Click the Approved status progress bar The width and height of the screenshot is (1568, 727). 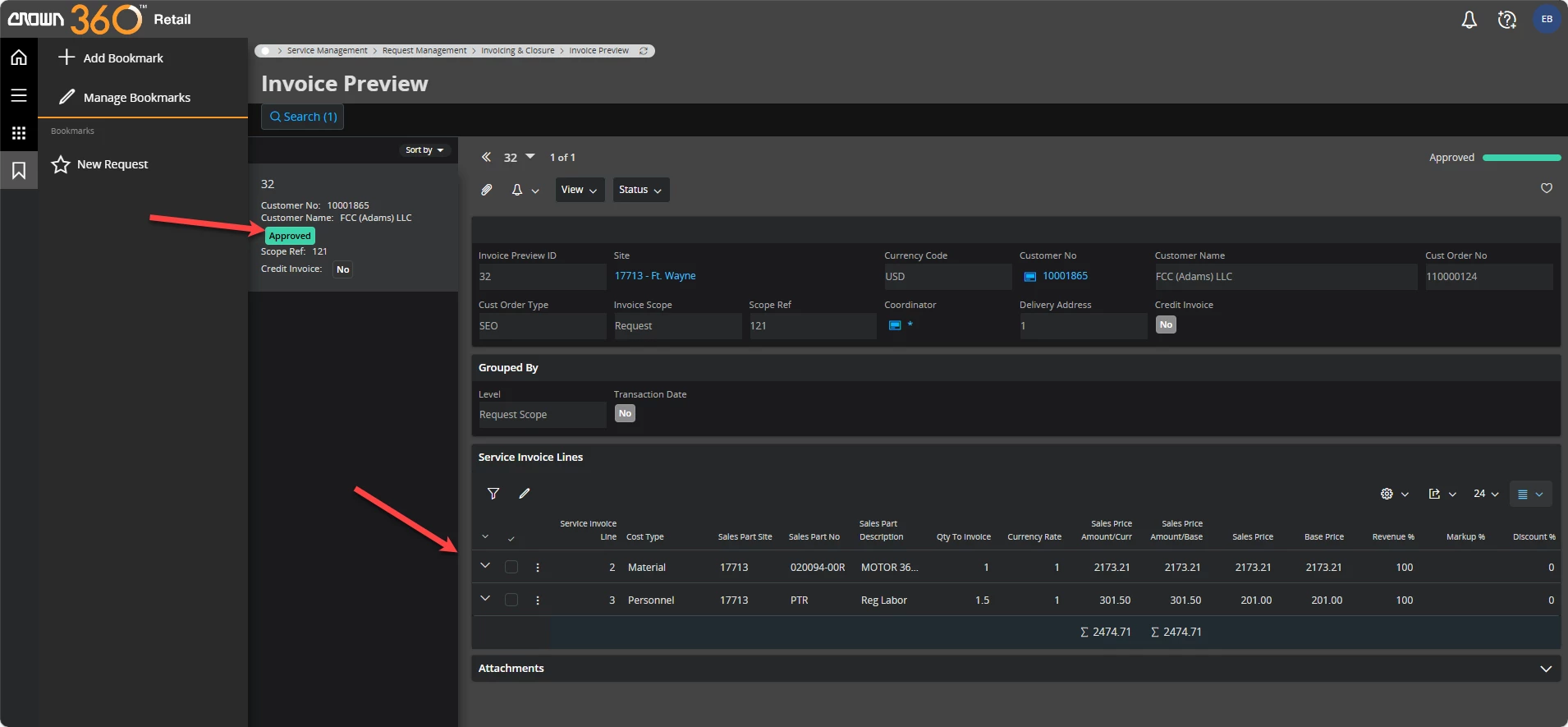click(1521, 158)
